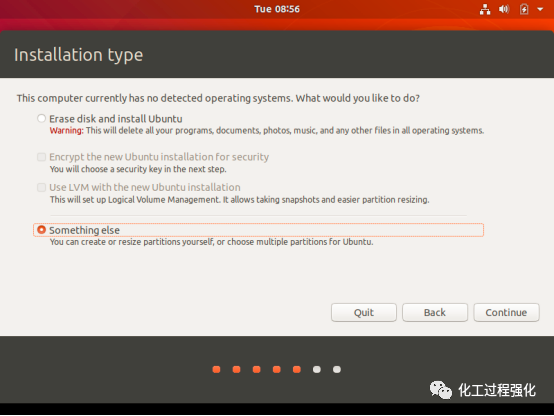Screen dimensions: 554x416
Task: Click text 'You will choose a security key'
Action: tap(138, 169)
